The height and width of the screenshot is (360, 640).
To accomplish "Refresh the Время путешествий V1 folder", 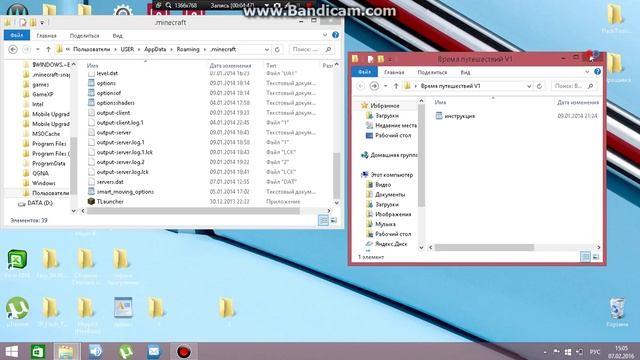I will pyautogui.click(x=539, y=86).
